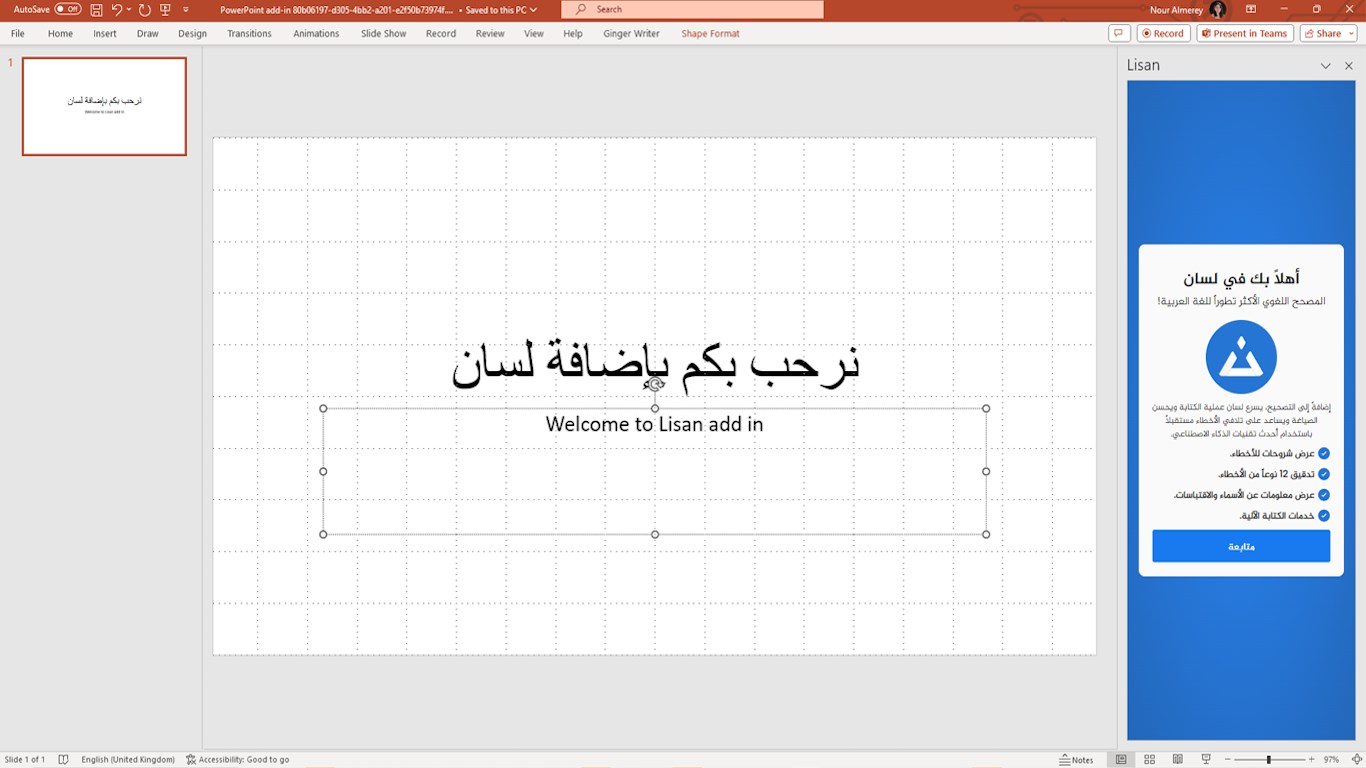Screen dimensions: 1366x768
Task: Click the Lisan logo circle
Action: coord(1241,357)
